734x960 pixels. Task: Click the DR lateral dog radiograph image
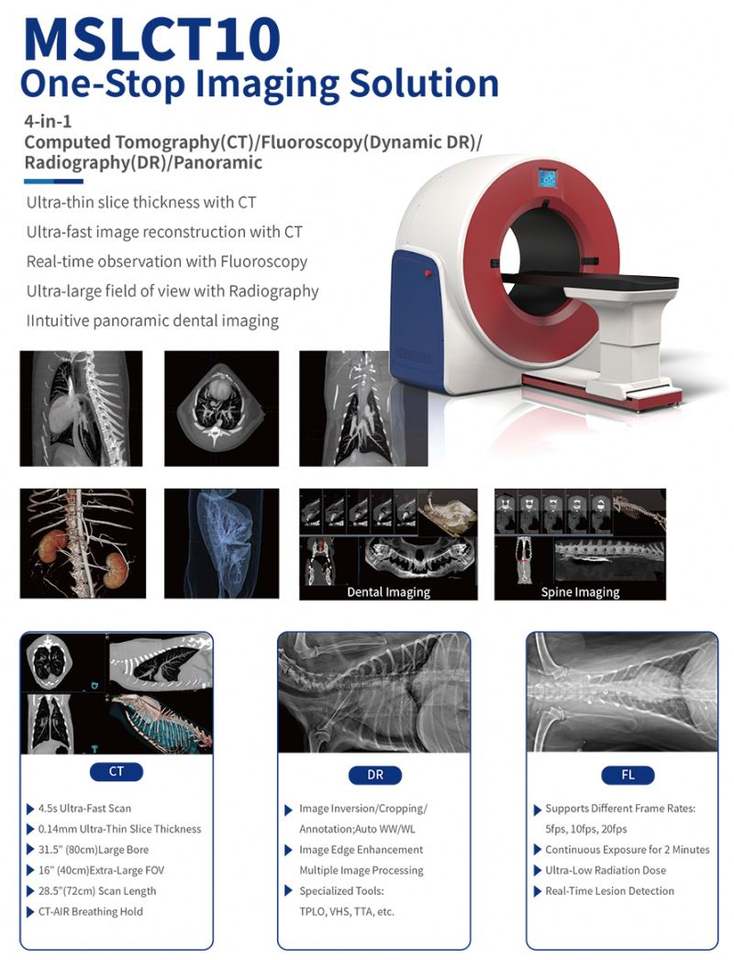[374, 692]
